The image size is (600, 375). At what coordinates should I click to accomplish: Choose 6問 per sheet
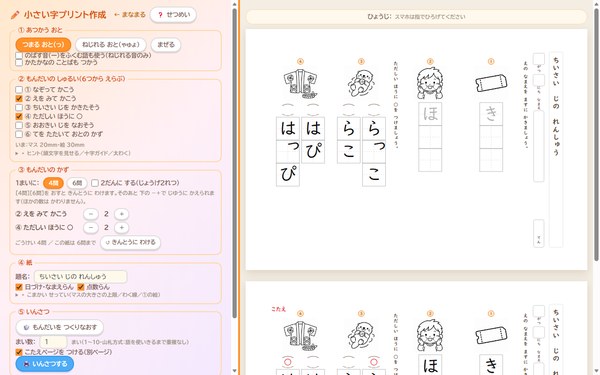(77, 183)
